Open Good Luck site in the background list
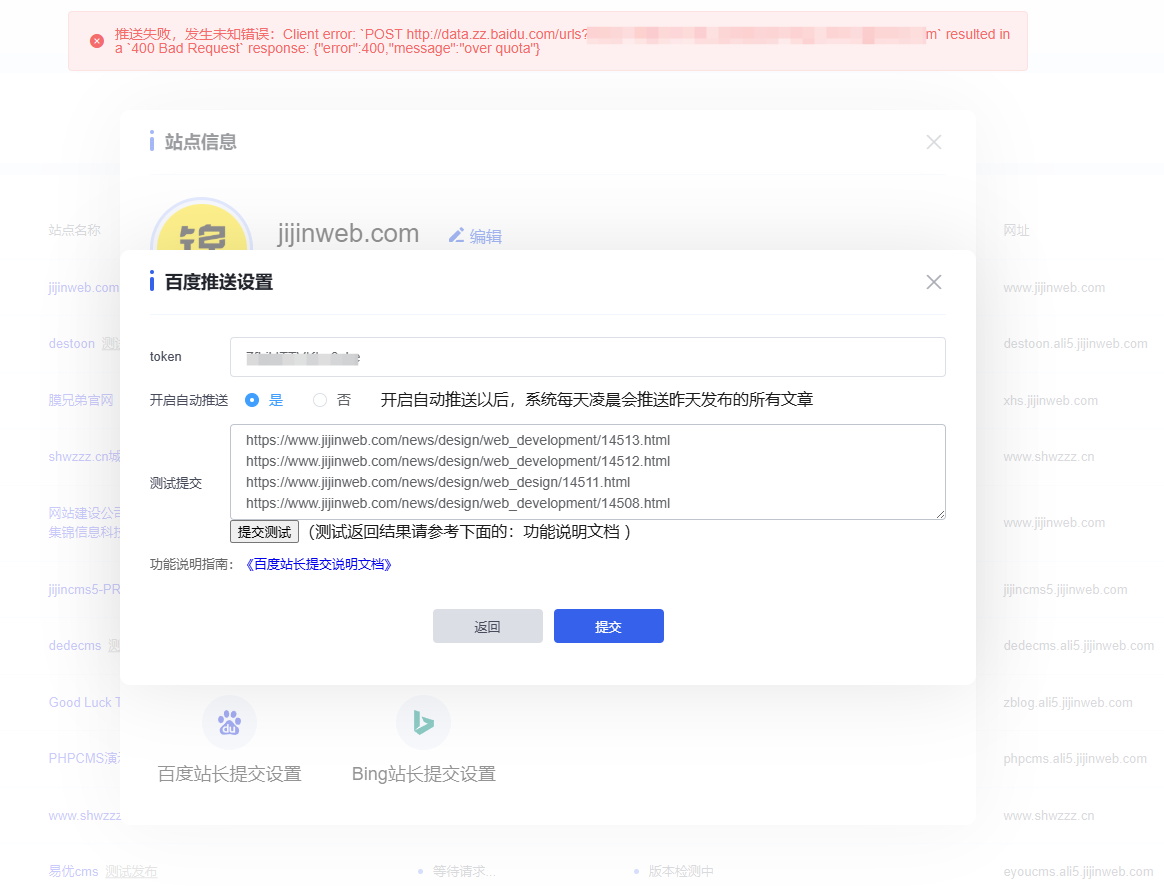Image resolution: width=1164 pixels, height=886 pixels. point(84,703)
